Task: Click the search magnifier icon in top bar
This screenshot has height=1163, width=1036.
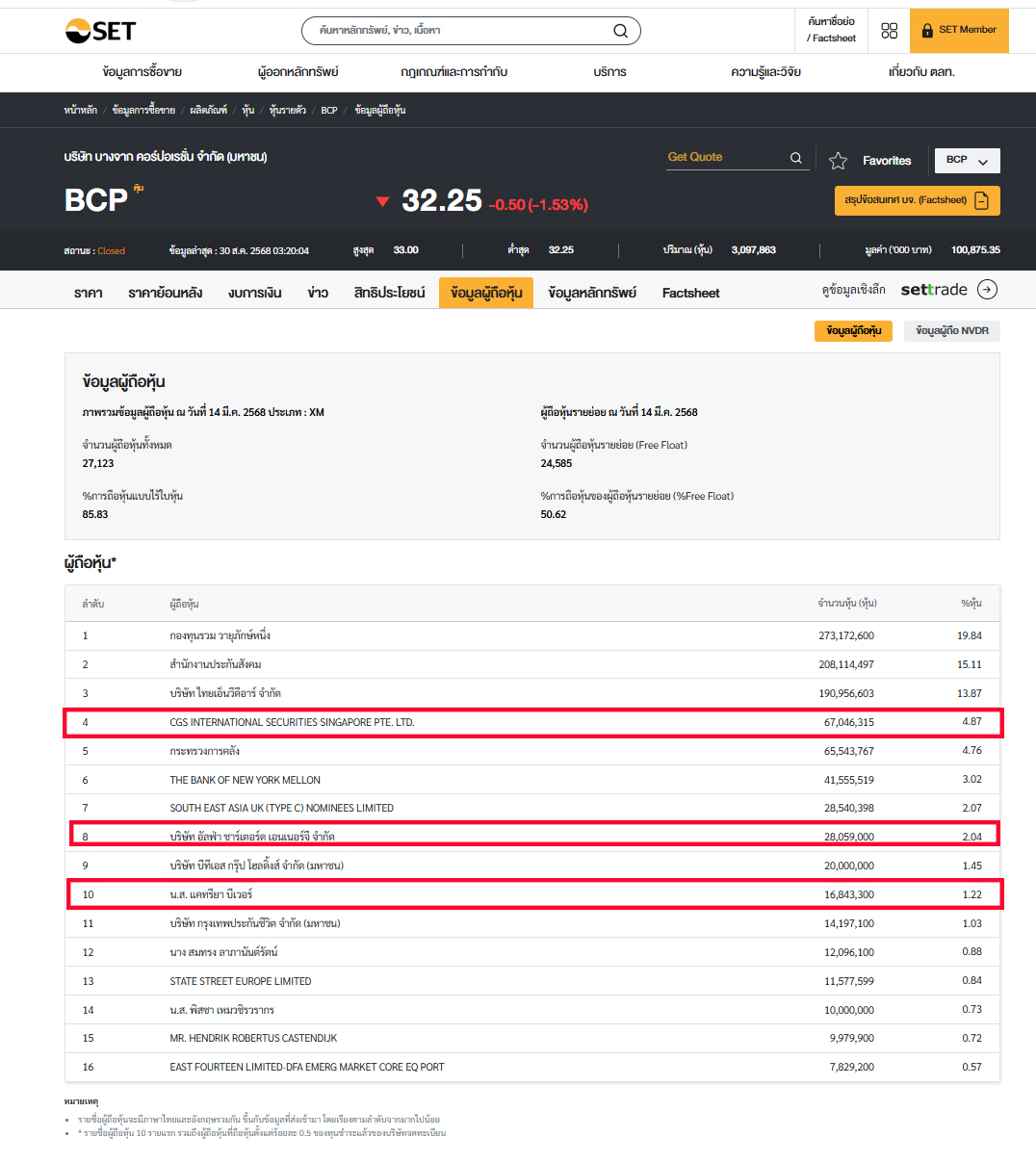Action: (621, 31)
